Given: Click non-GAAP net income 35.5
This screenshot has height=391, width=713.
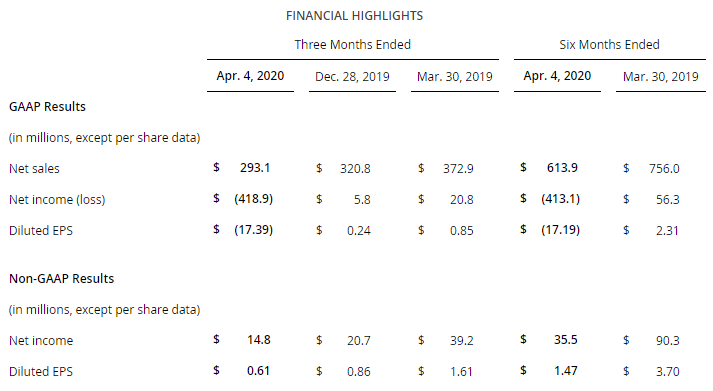Looking at the screenshot, I should tap(566, 340).
